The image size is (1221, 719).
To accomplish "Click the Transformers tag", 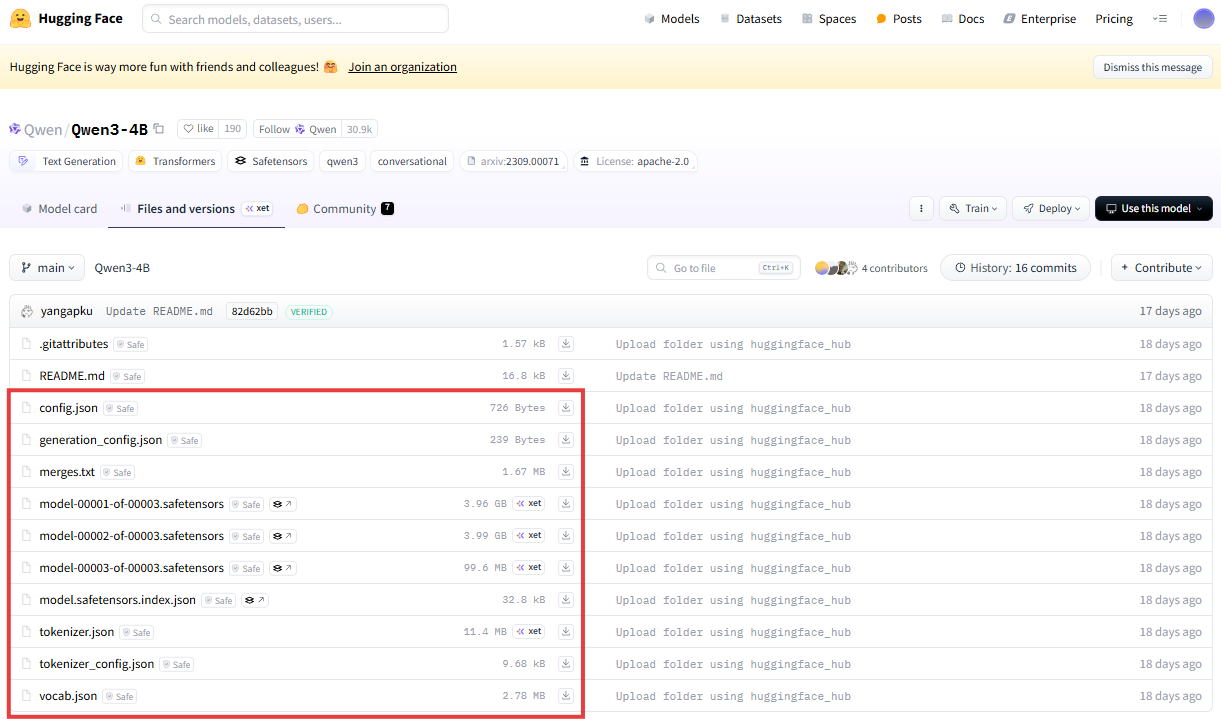I will 175,161.
